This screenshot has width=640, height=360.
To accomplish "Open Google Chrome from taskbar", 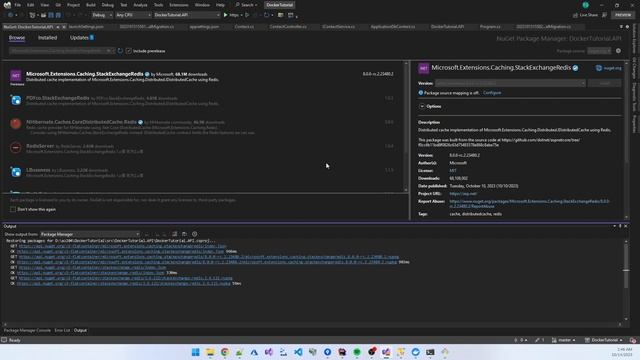I will pyautogui.click(x=225, y=352).
